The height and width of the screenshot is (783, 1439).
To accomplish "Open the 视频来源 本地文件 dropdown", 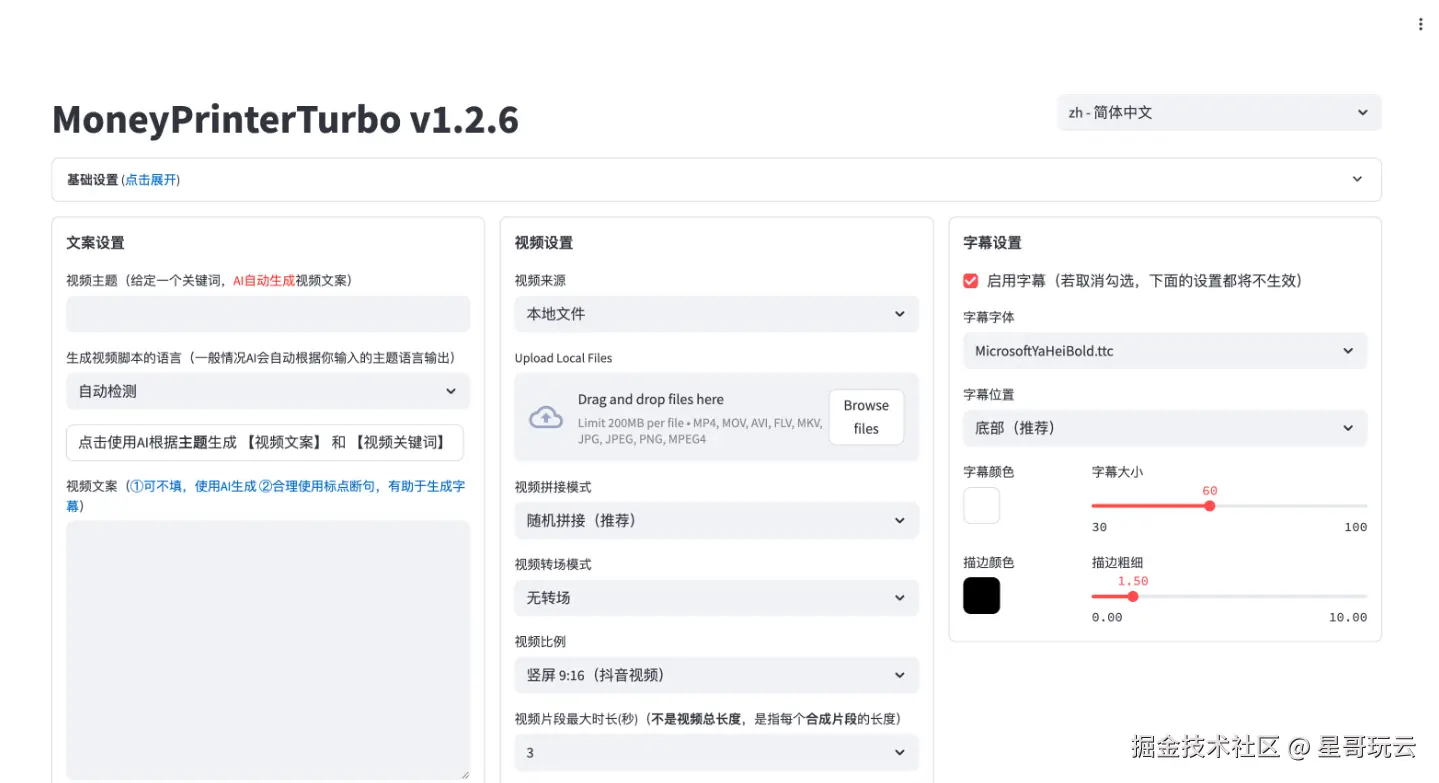I will click(716, 314).
